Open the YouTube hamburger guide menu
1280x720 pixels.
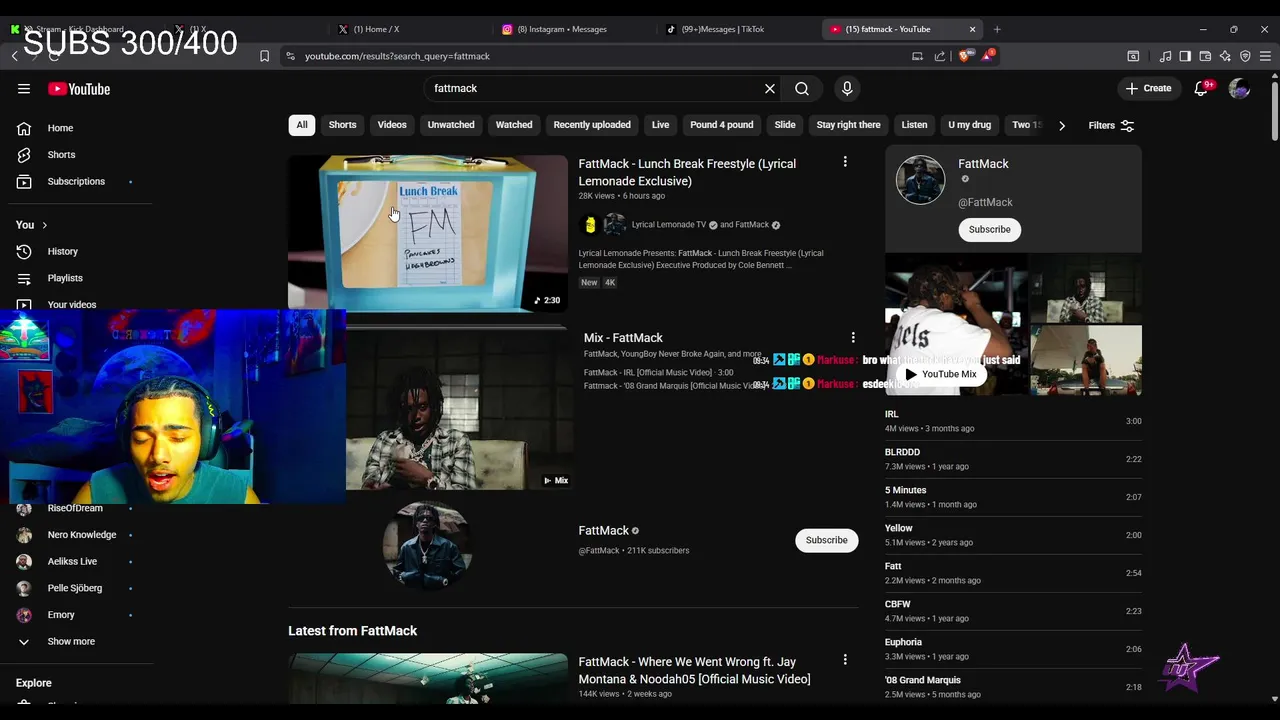pyautogui.click(x=24, y=89)
